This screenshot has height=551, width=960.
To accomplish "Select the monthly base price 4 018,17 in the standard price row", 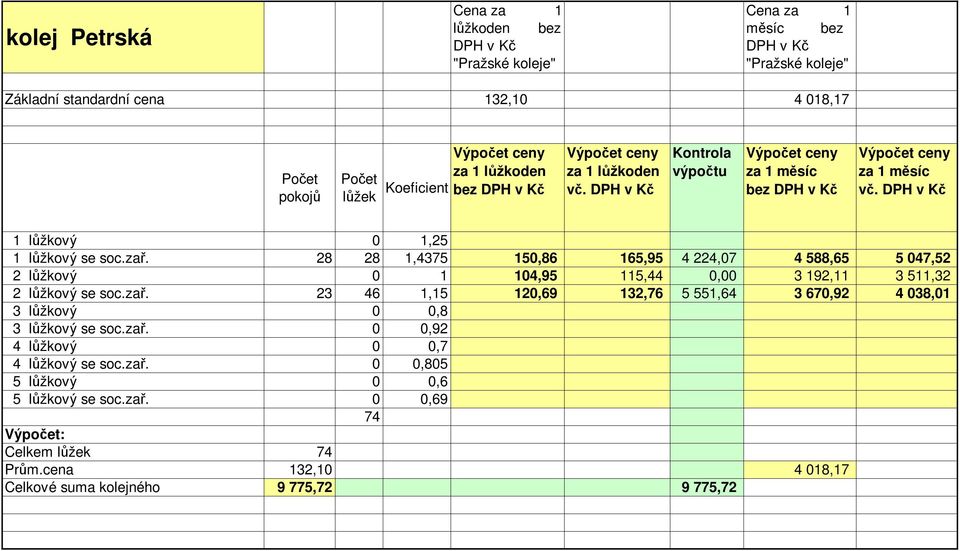I will pos(822,99).
